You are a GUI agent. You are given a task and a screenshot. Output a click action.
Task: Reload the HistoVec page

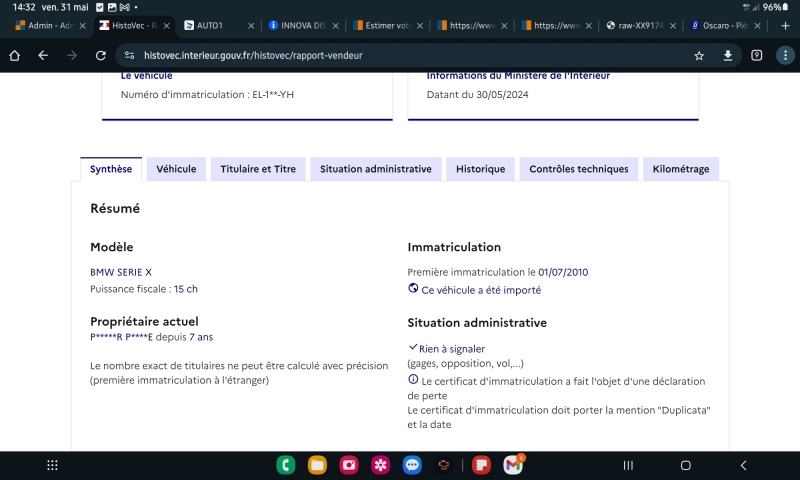pos(101,56)
